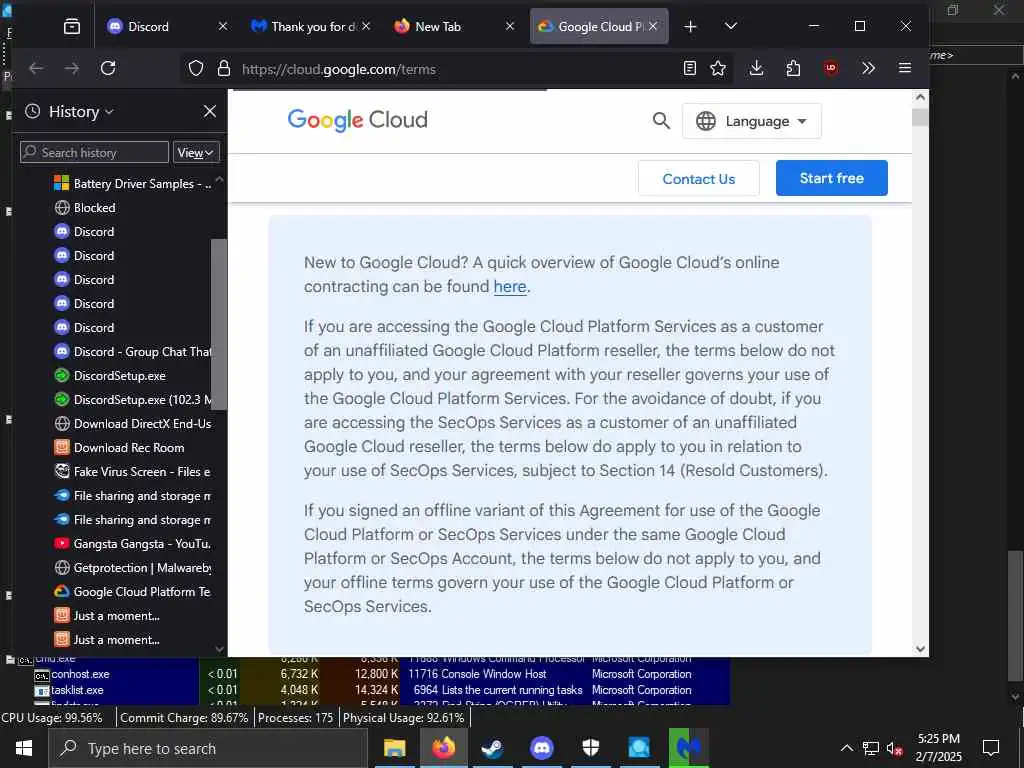This screenshot has width=1024, height=768.
Task: Close the History sidebar
Action: pyautogui.click(x=210, y=111)
